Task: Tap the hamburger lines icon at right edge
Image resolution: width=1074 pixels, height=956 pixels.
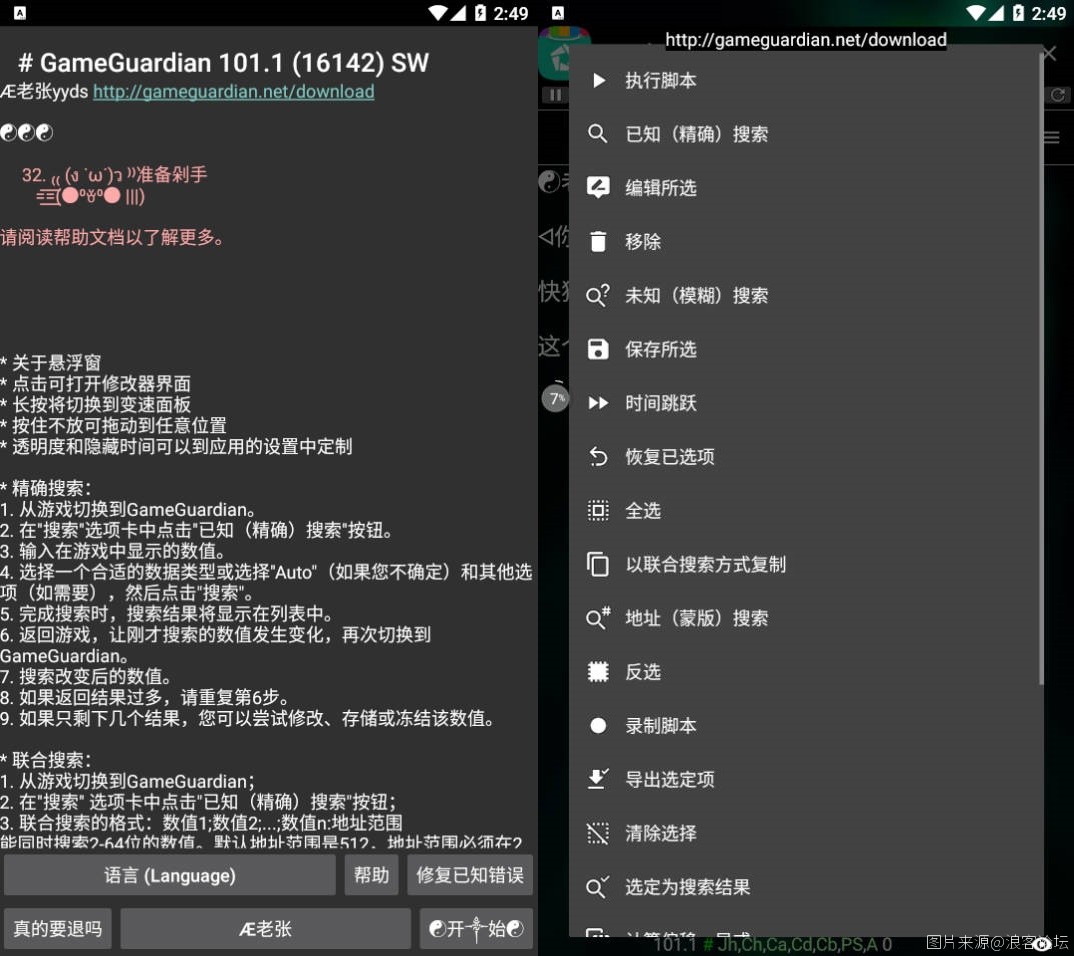Action: pyautogui.click(x=1051, y=138)
